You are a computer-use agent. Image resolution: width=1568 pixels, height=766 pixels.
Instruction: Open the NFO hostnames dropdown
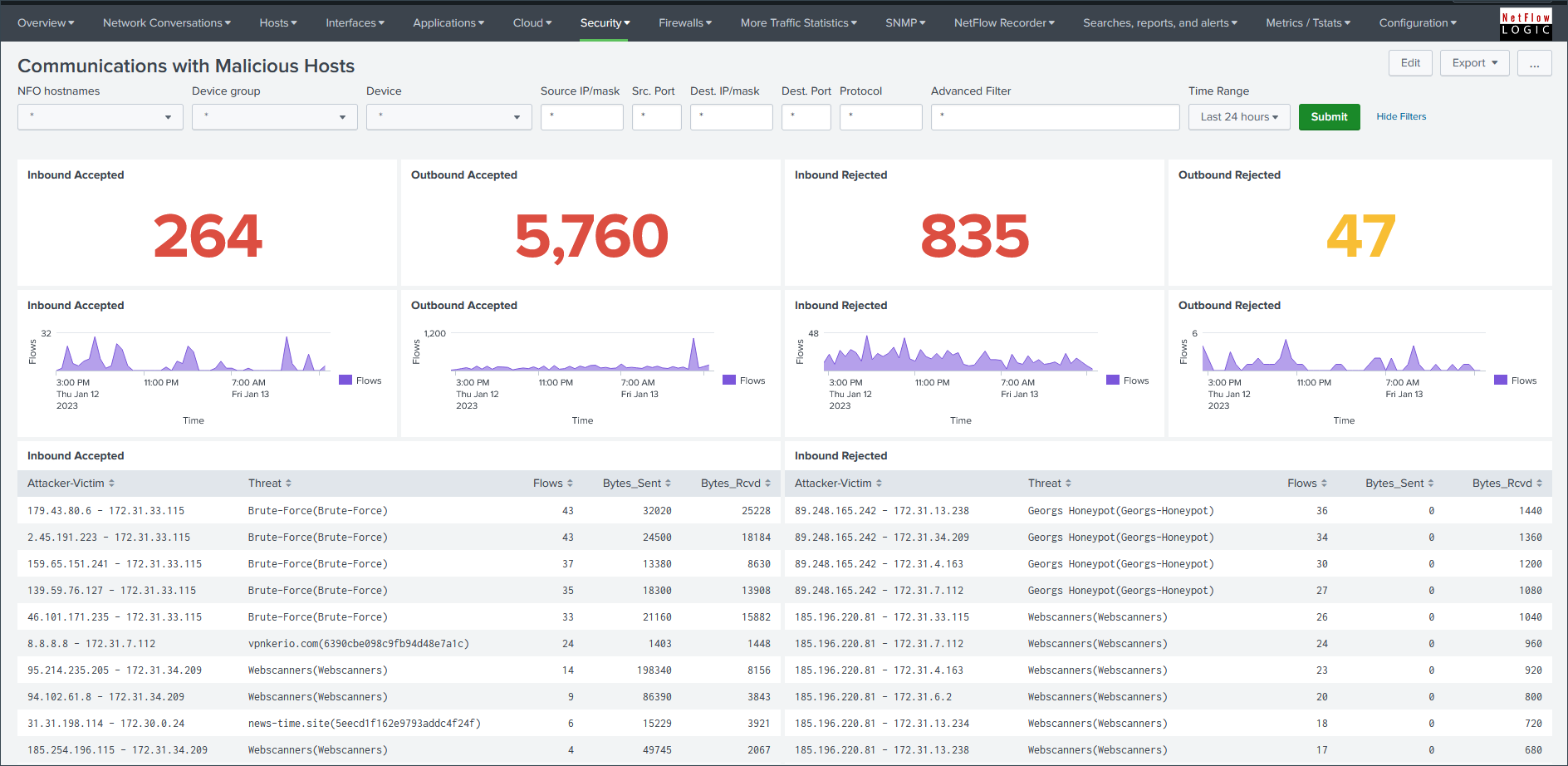100,117
